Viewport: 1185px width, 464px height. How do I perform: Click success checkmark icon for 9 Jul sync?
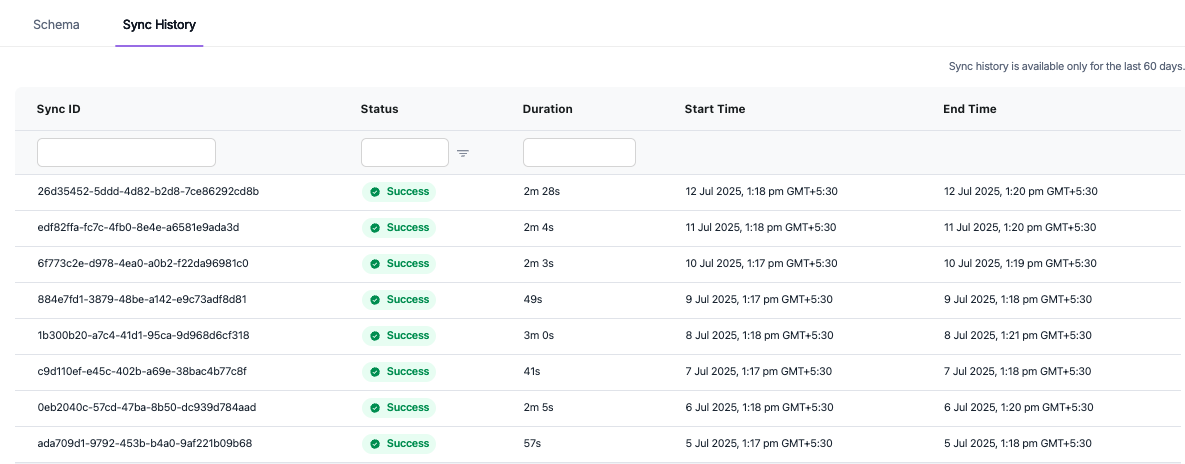[x=375, y=300]
